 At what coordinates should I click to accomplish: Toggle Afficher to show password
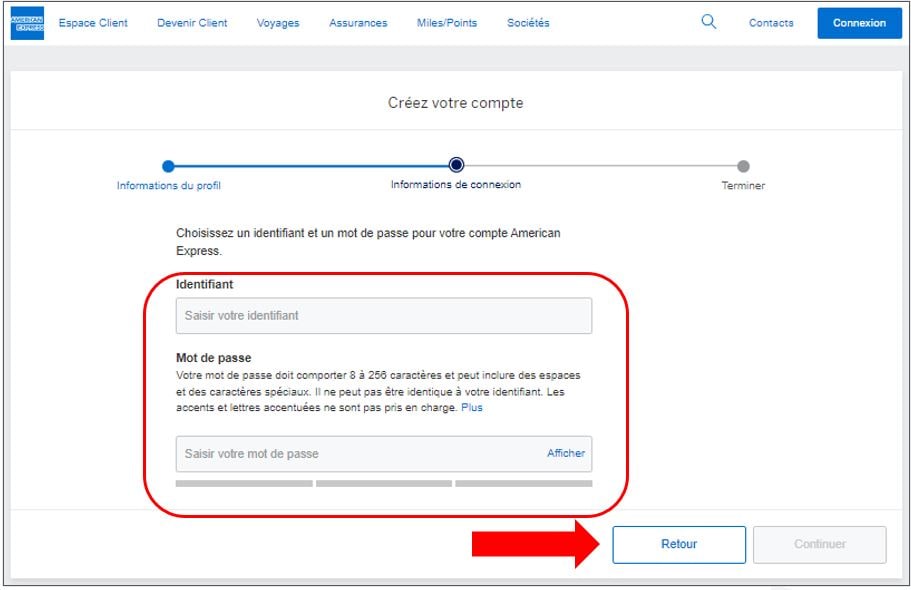(565, 454)
